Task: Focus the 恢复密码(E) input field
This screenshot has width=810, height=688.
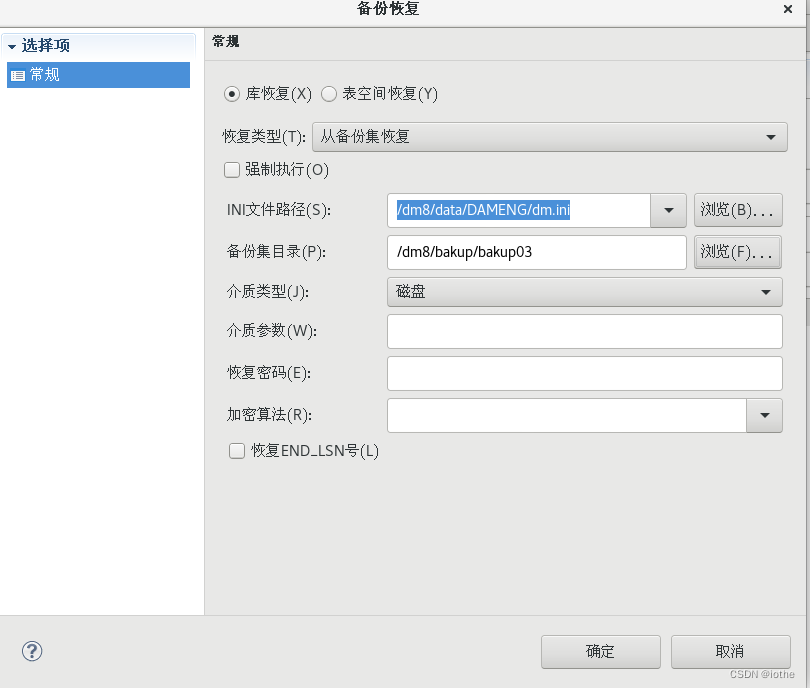Action: click(x=585, y=373)
